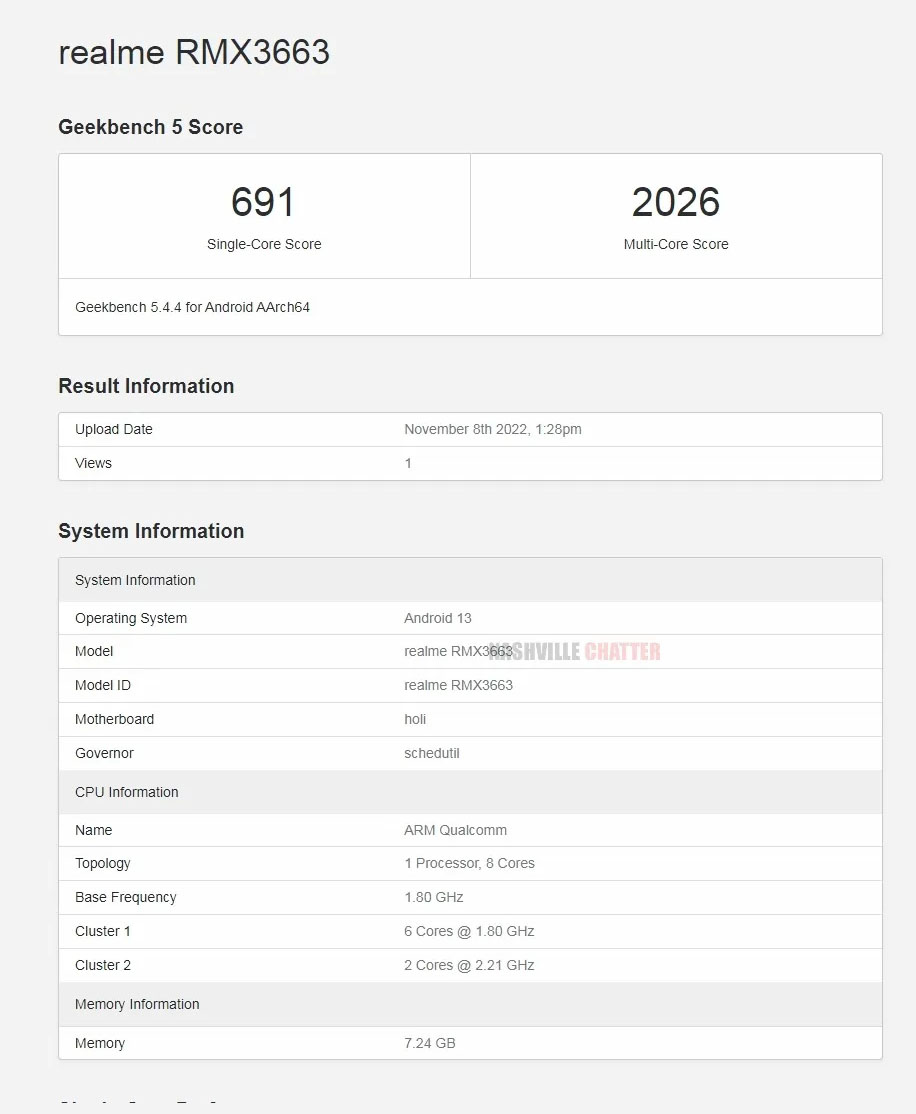
Task: Select the Geekbench 5.4.4 for Android text
Action: [x=192, y=307]
